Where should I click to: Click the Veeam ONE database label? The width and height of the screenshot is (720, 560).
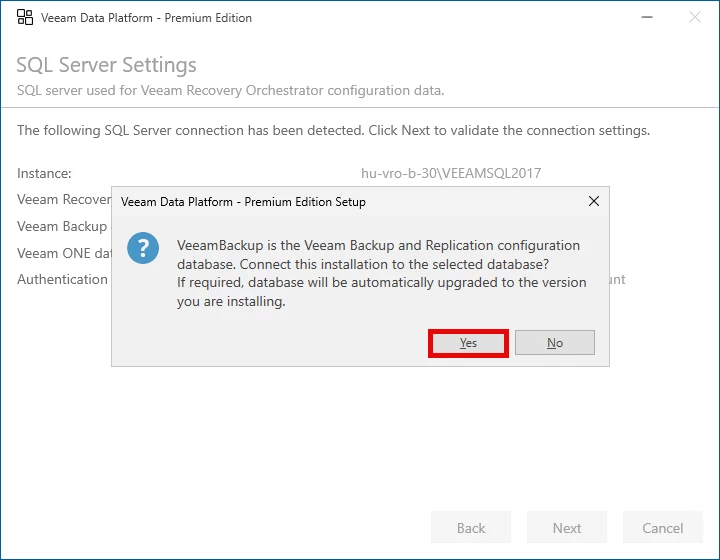coord(64,253)
